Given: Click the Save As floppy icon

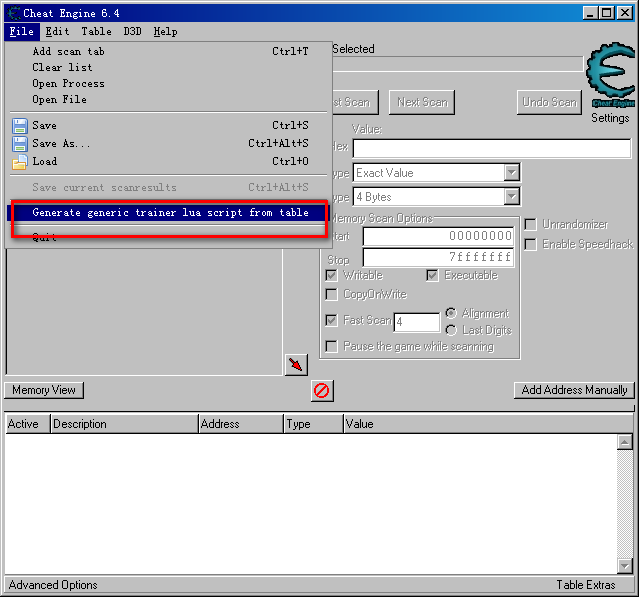Looking at the screenshot, I should tap(19, 144).
